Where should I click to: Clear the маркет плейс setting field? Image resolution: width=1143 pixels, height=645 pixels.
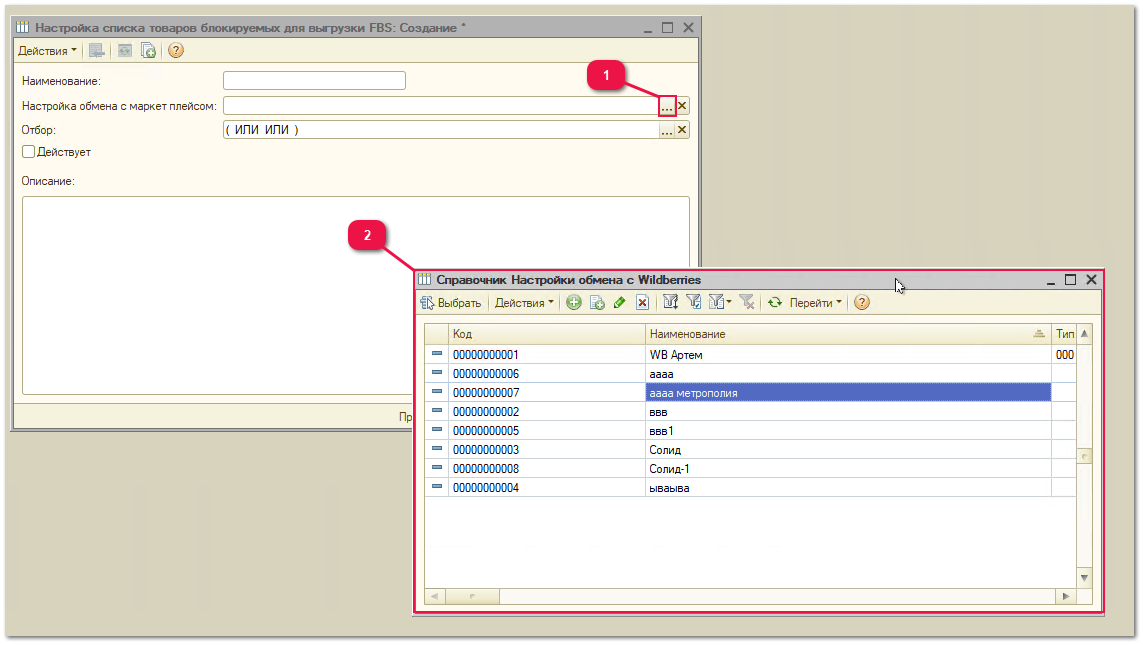click(x=682, y=106)
